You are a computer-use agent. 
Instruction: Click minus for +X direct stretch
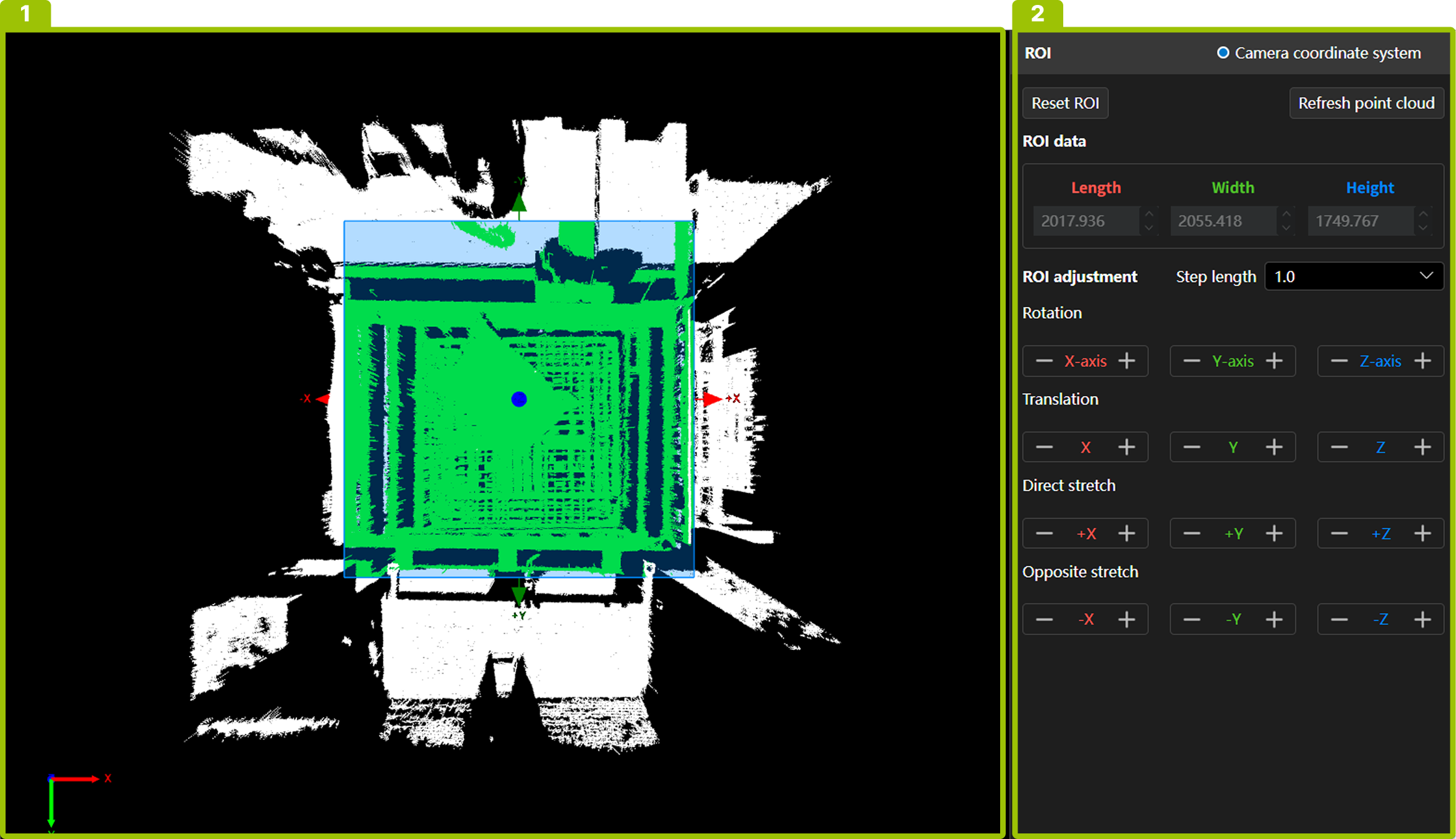click(x=1044, y=533)
